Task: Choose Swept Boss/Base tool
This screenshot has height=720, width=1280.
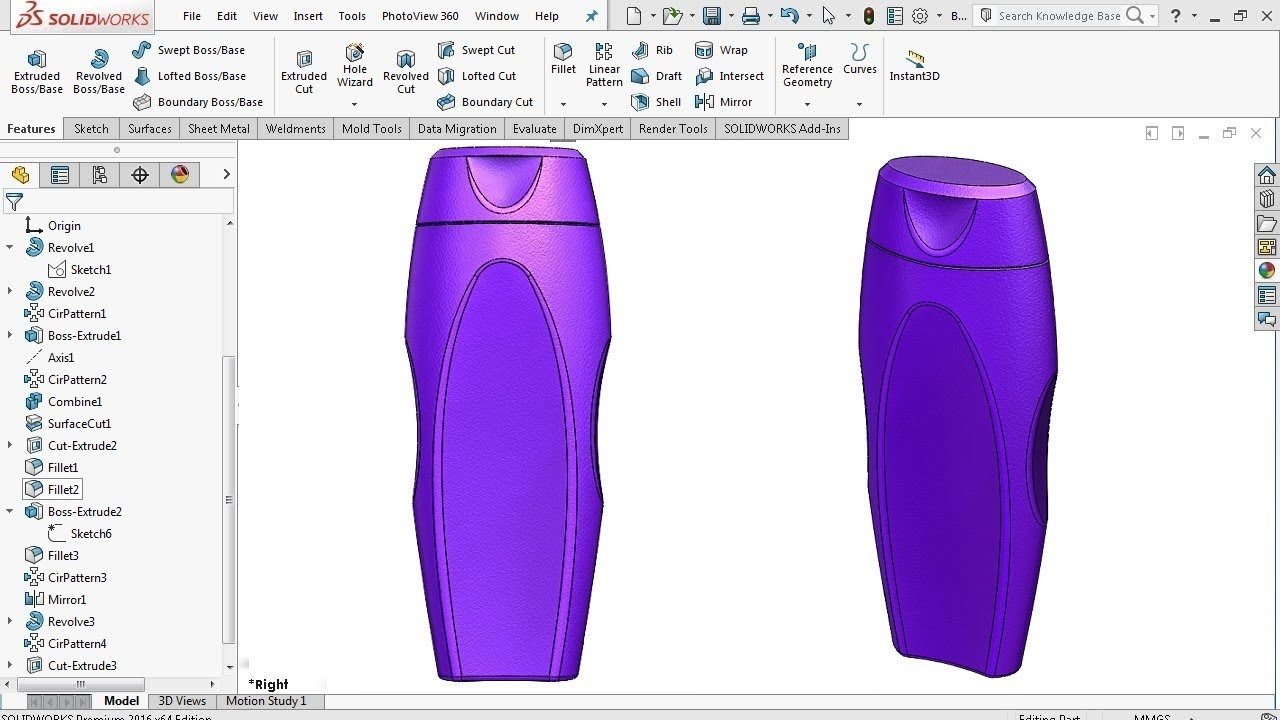Action: [x=189, y=50]
